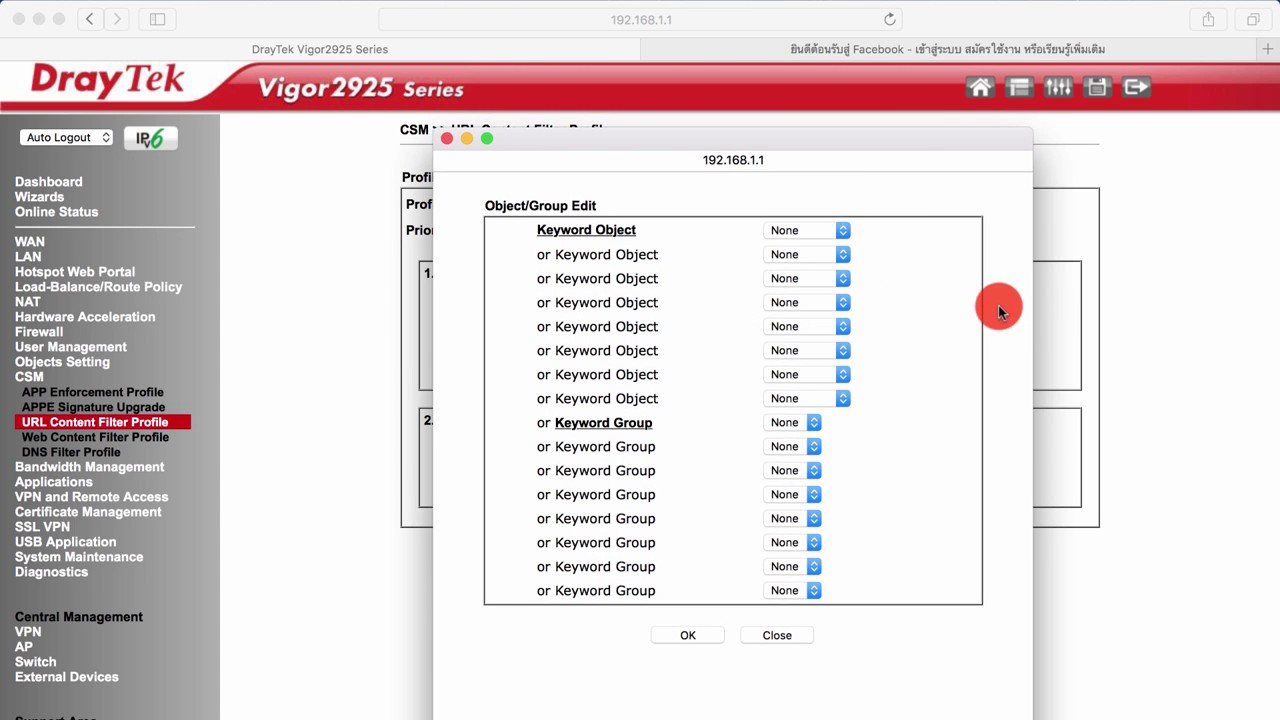1280x720 pixels.
Task: Click the list view icon beside home
Action: pyautogui.click(x=1019, y=88)
